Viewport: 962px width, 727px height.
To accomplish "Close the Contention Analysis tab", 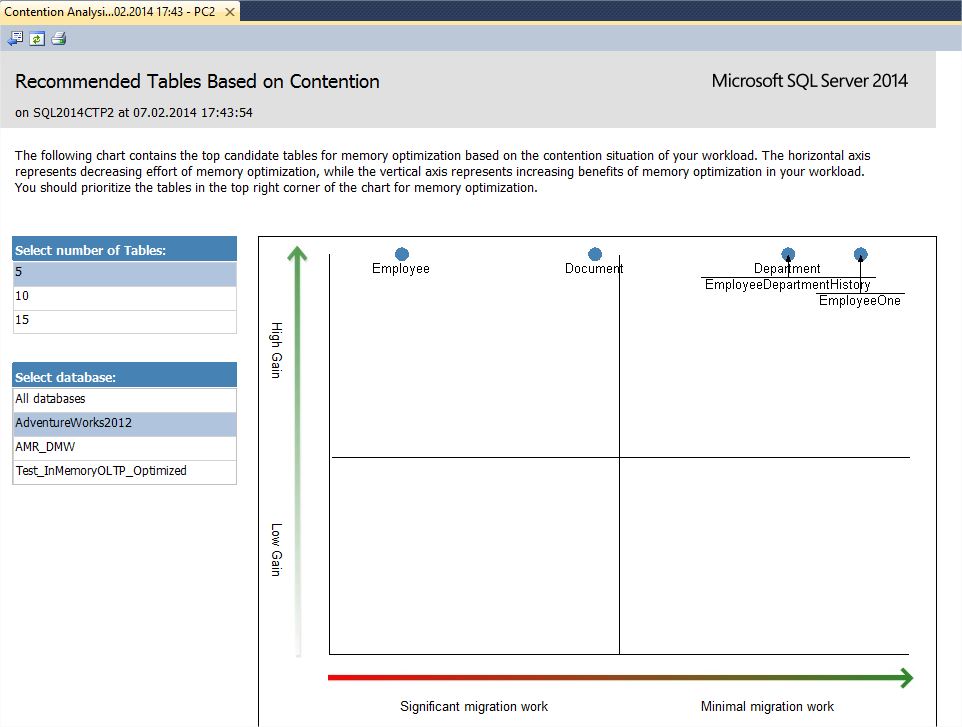I will pos(229,12).
